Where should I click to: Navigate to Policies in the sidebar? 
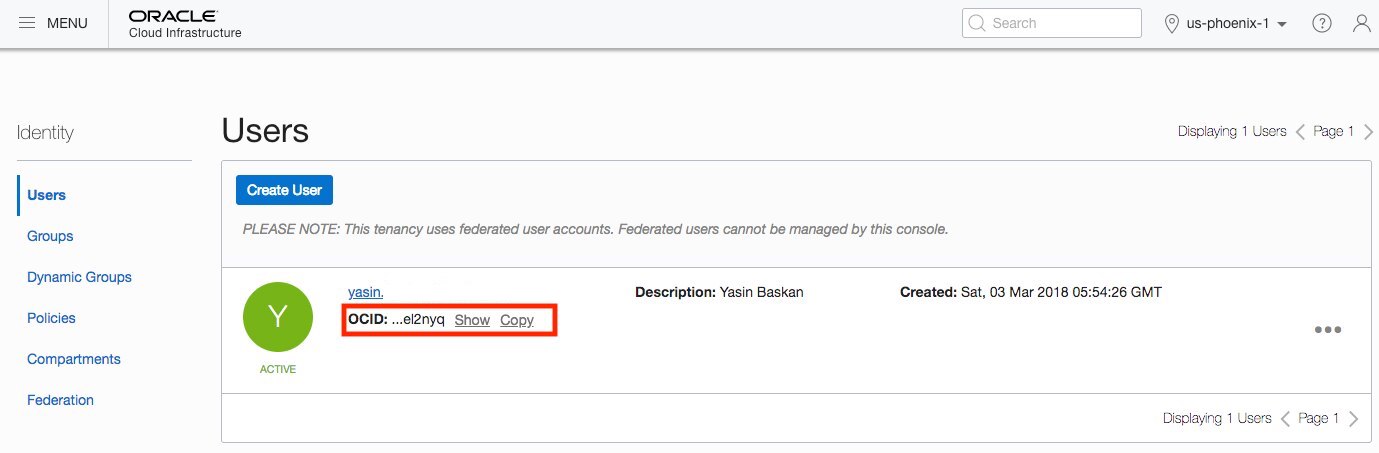coord(51,318)
